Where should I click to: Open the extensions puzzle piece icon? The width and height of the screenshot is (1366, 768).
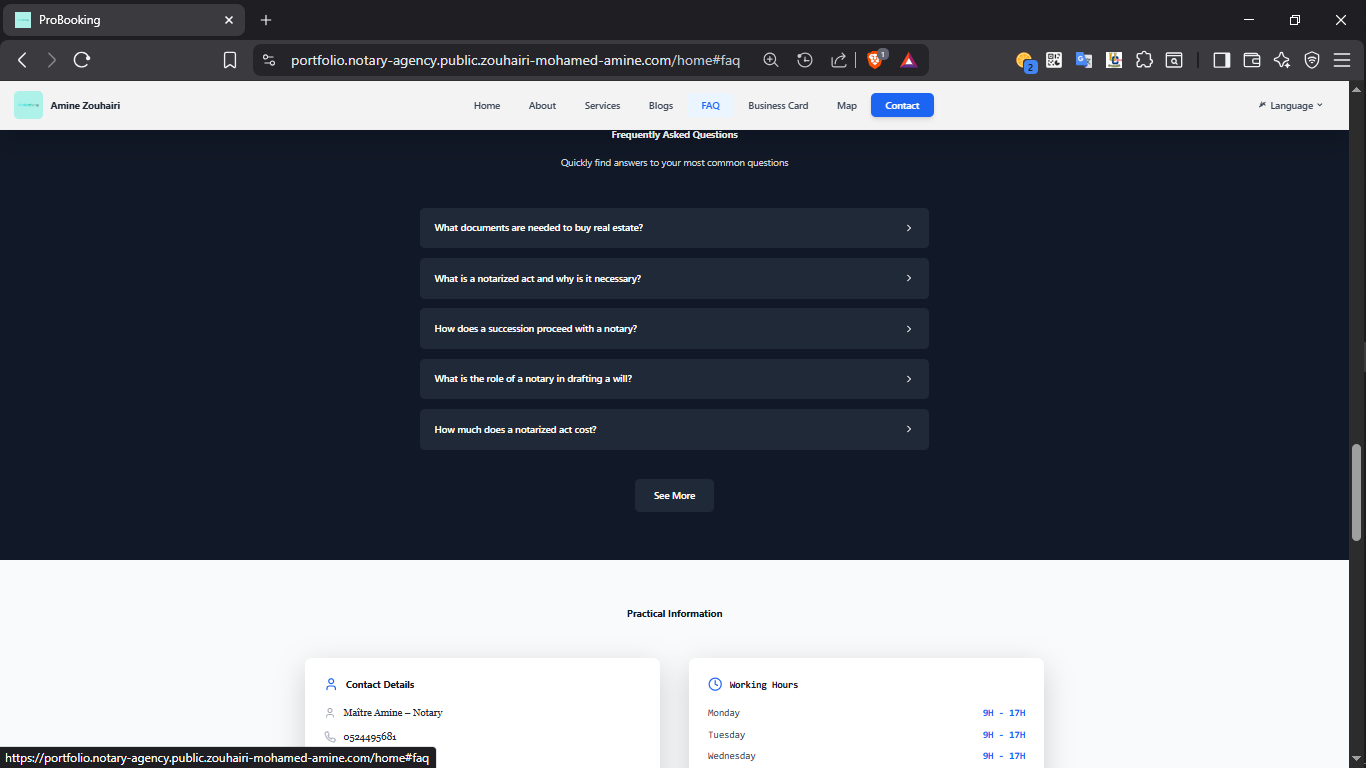(x=1144, y=60)
